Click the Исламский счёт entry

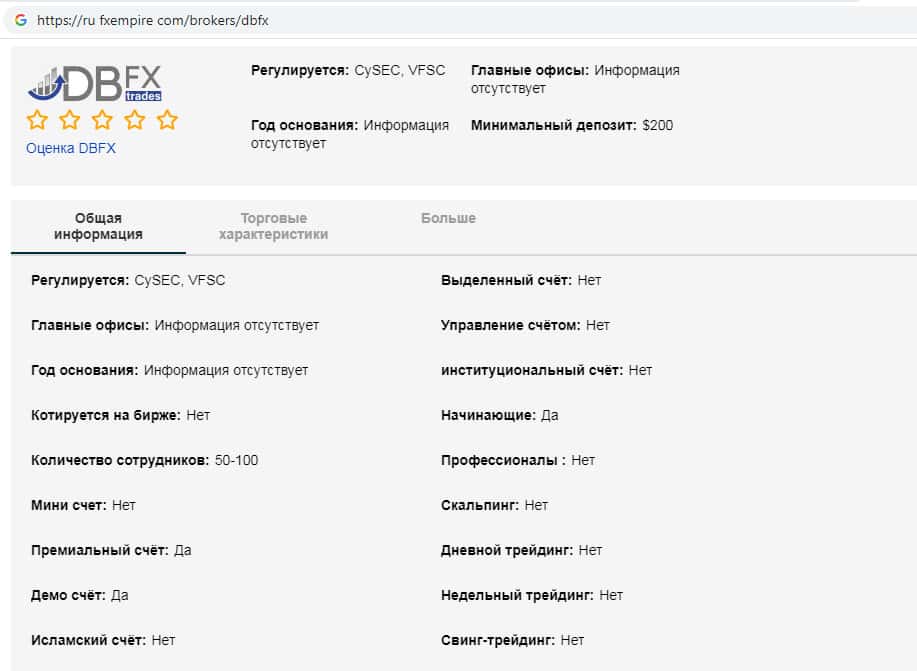coord(103,640)
